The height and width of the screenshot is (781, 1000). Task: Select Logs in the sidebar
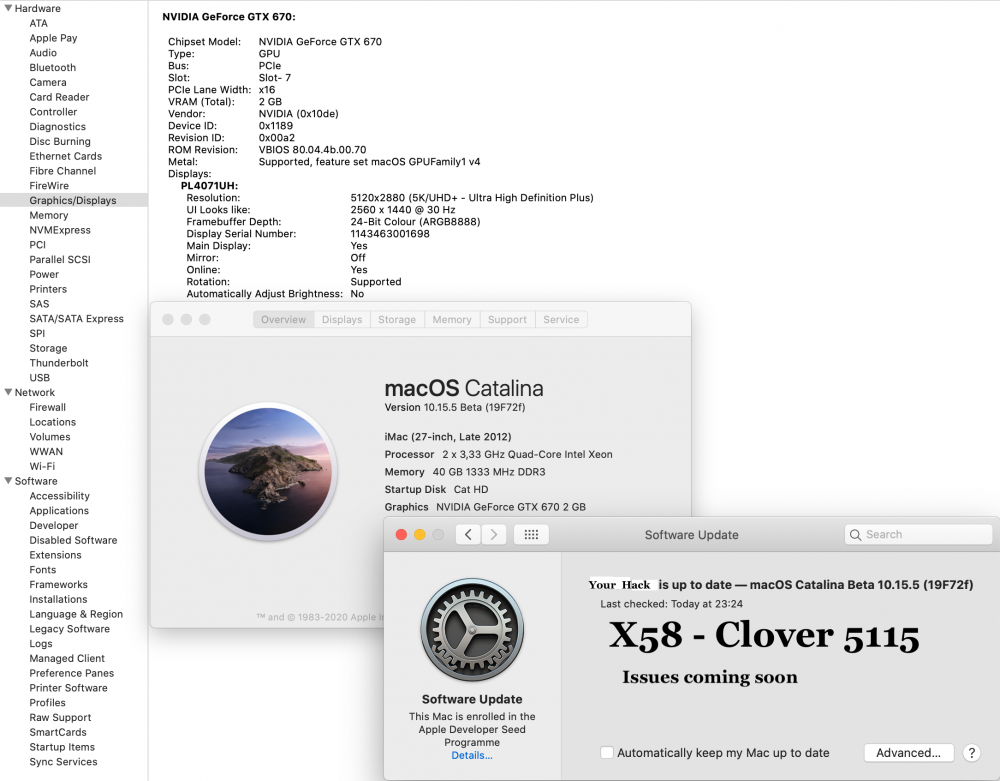click(x=41, y=643)
